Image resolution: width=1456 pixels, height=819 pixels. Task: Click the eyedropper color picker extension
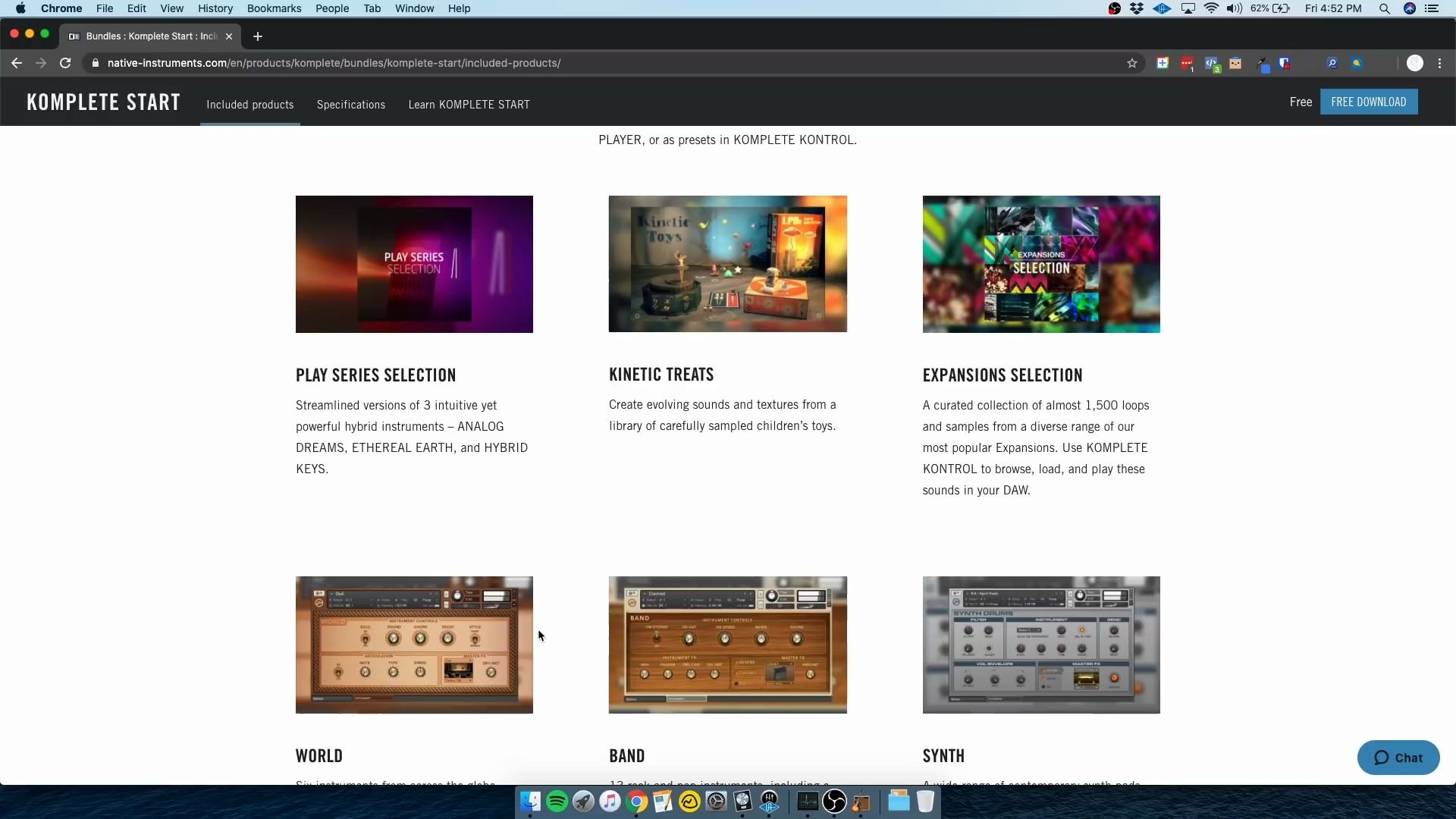tap(1262, 64)
